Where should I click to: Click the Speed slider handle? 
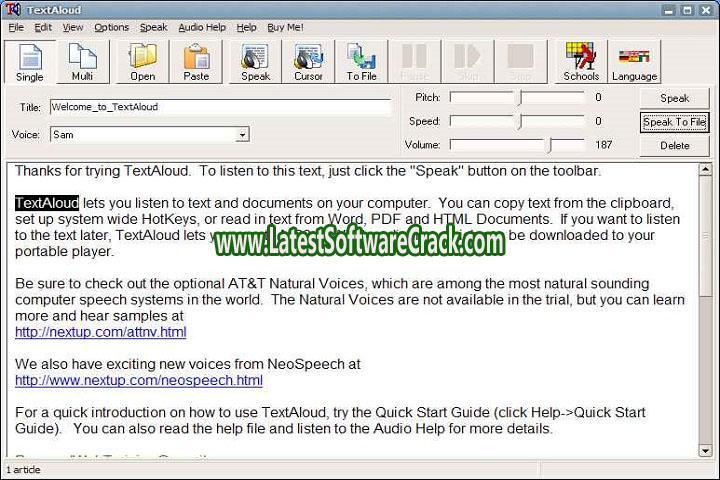tap(520, 121)
